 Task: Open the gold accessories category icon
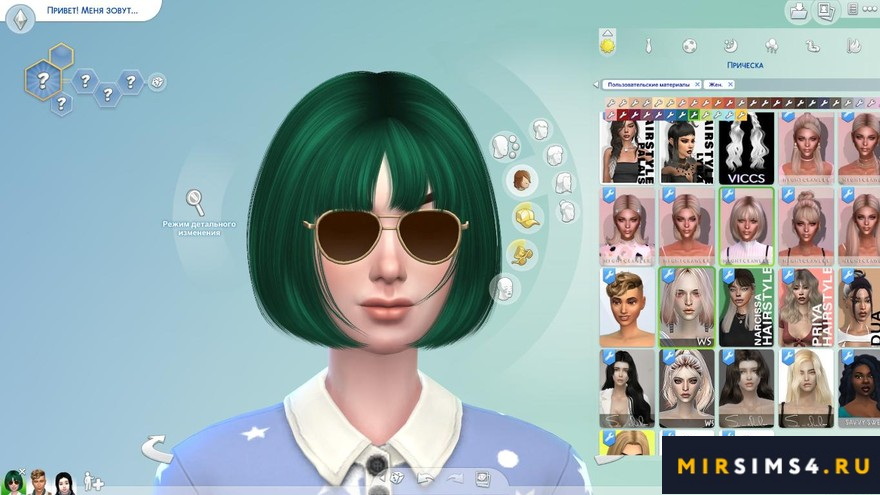(522, 254)
